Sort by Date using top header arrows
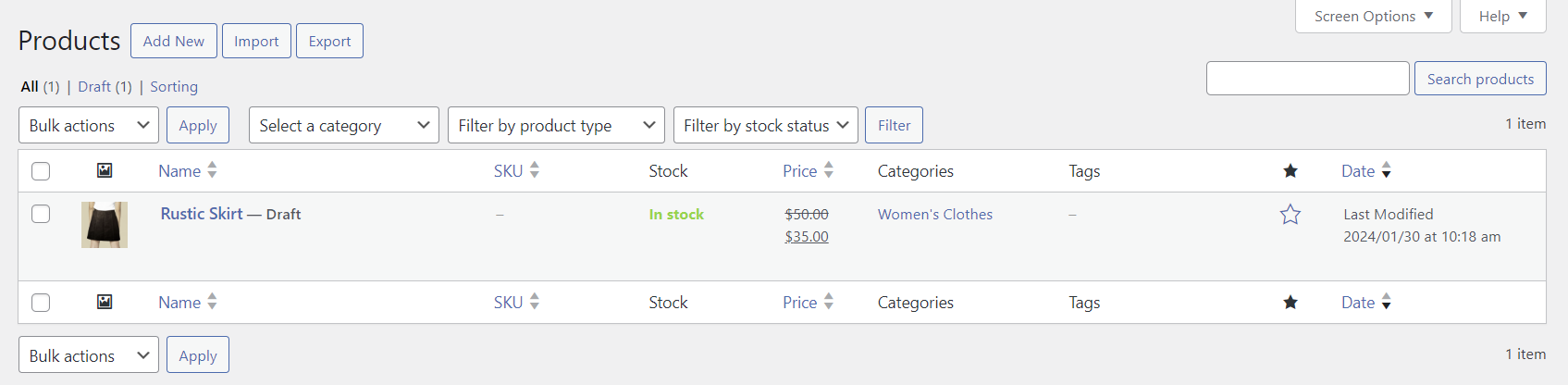This screenshot has width=1568, height=385. (1386, 170)
